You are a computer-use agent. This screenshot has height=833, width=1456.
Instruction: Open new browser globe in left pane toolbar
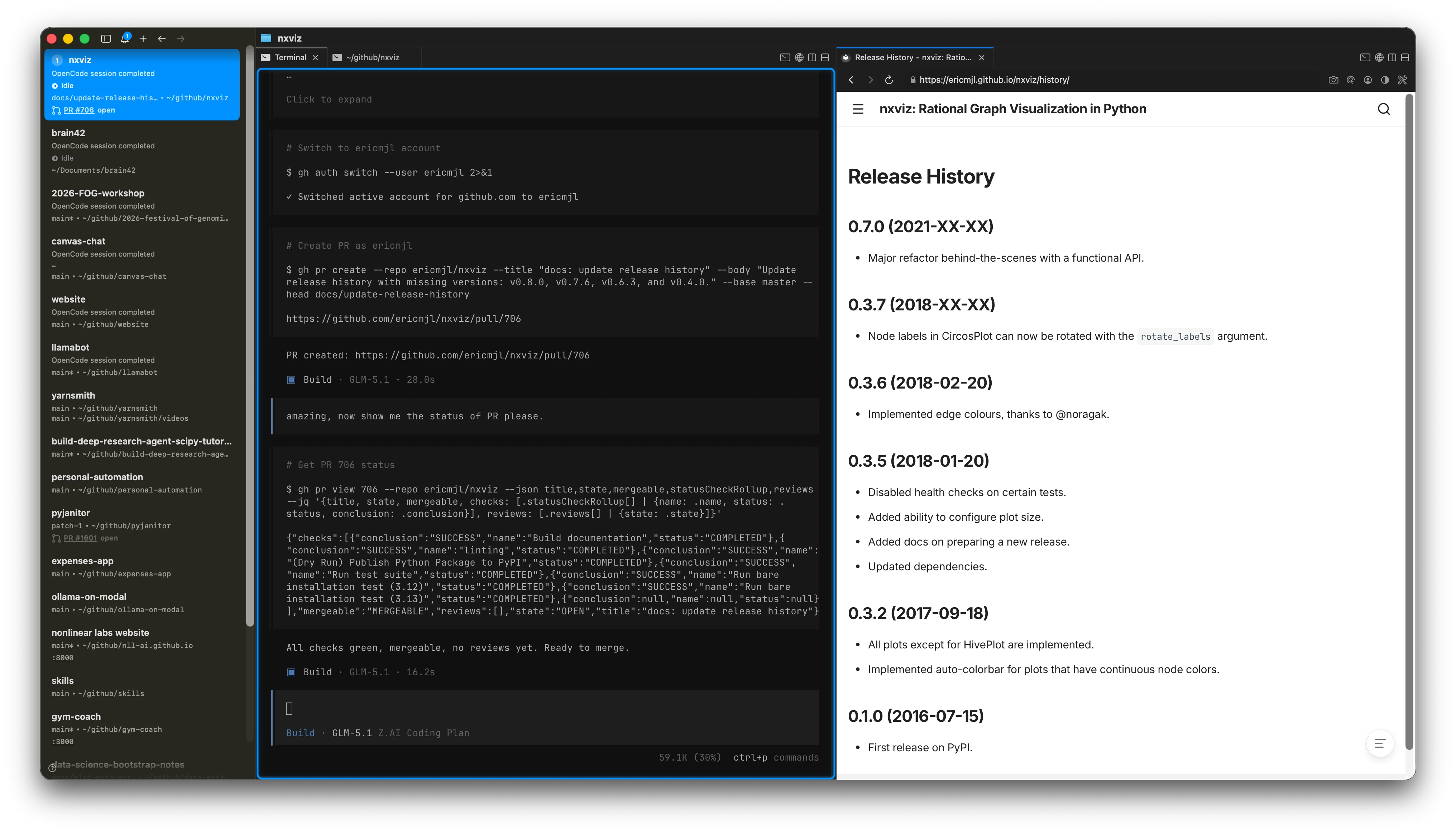tap(799, 57)
